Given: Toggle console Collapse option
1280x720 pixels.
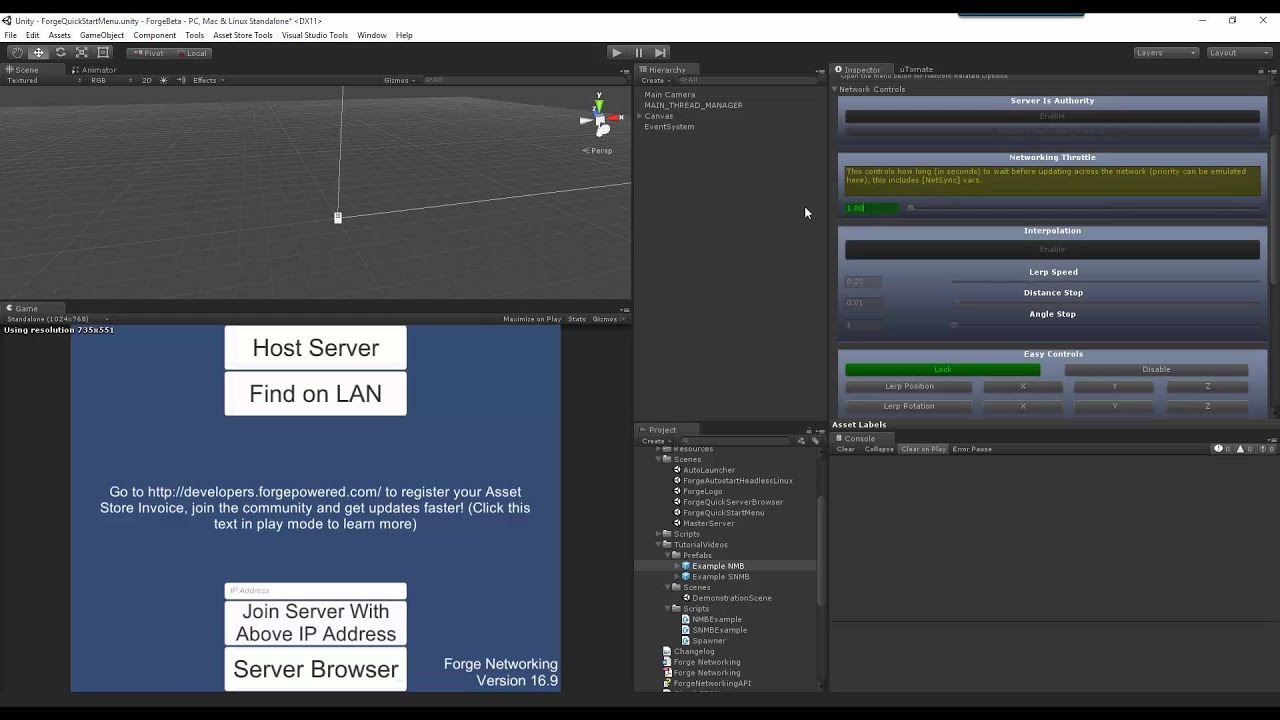Looking at the screenshot, I should [879, 449].
